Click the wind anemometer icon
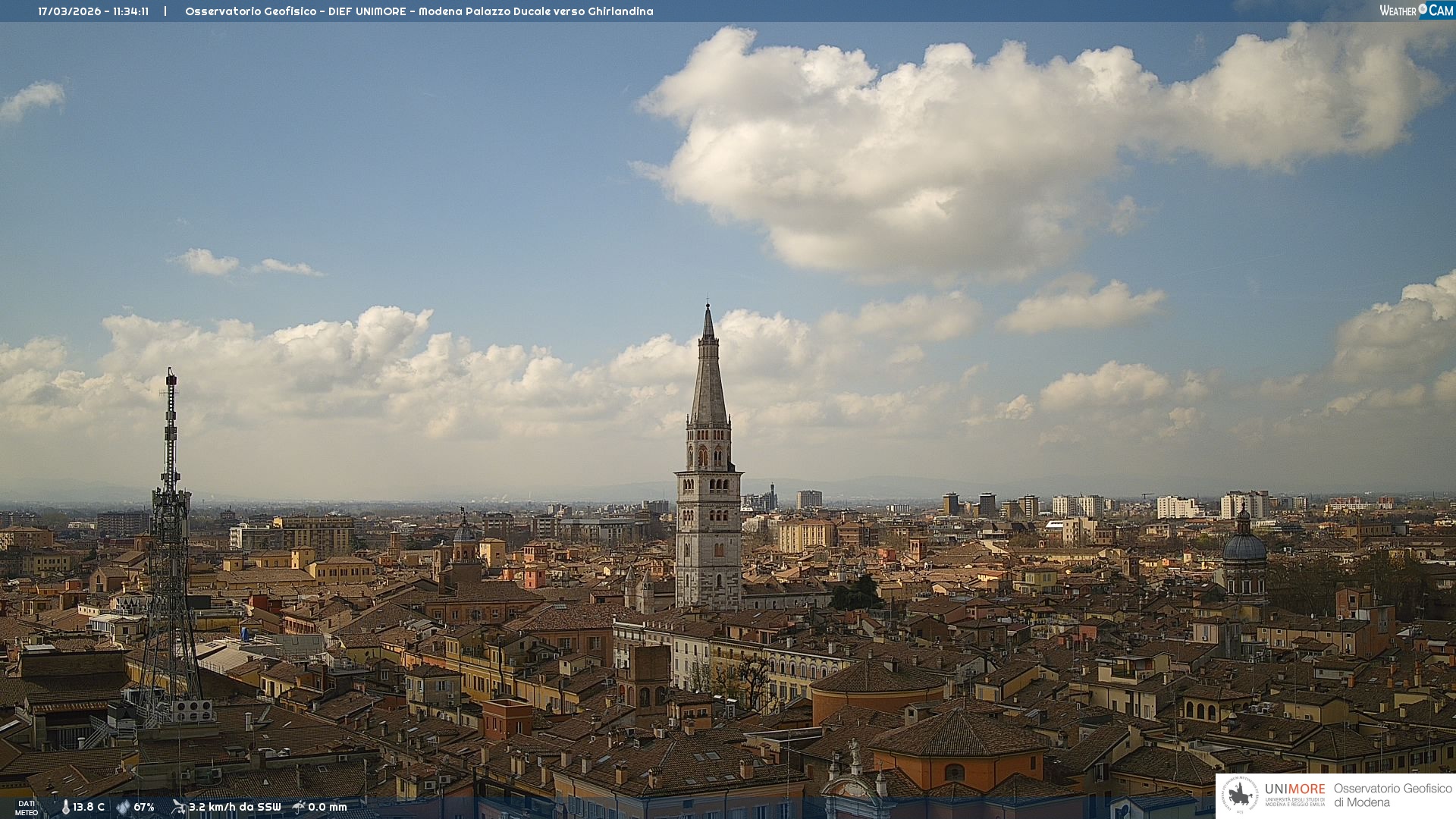 click(x=178, y=807)
